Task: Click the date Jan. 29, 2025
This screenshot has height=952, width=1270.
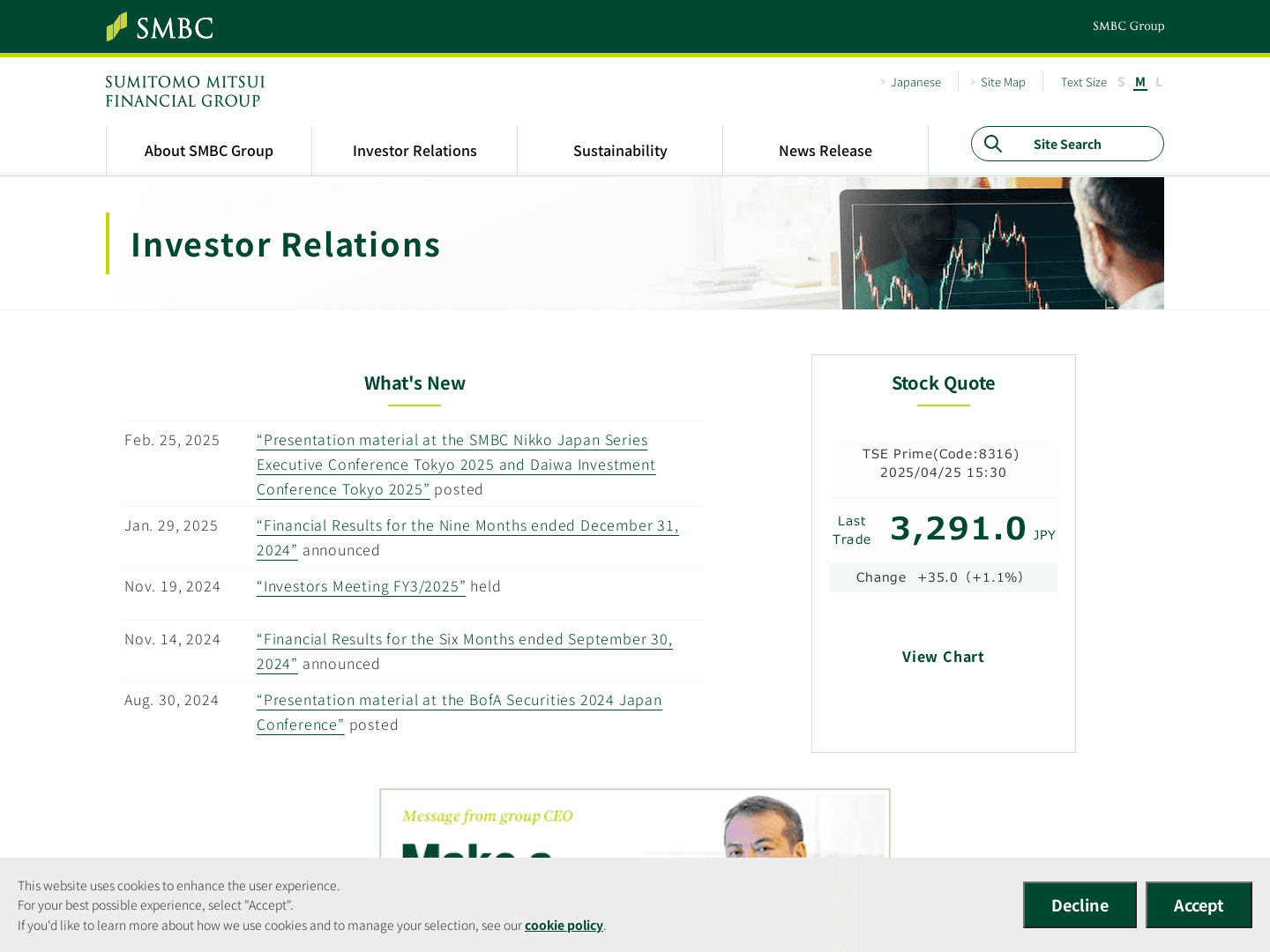Action: [171, 525]
